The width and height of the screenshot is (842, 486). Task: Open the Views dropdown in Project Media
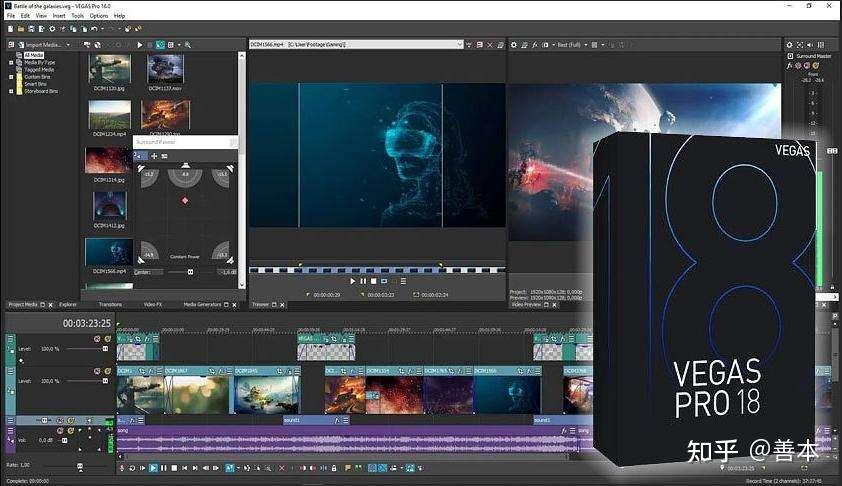click(x=179, y=45)
